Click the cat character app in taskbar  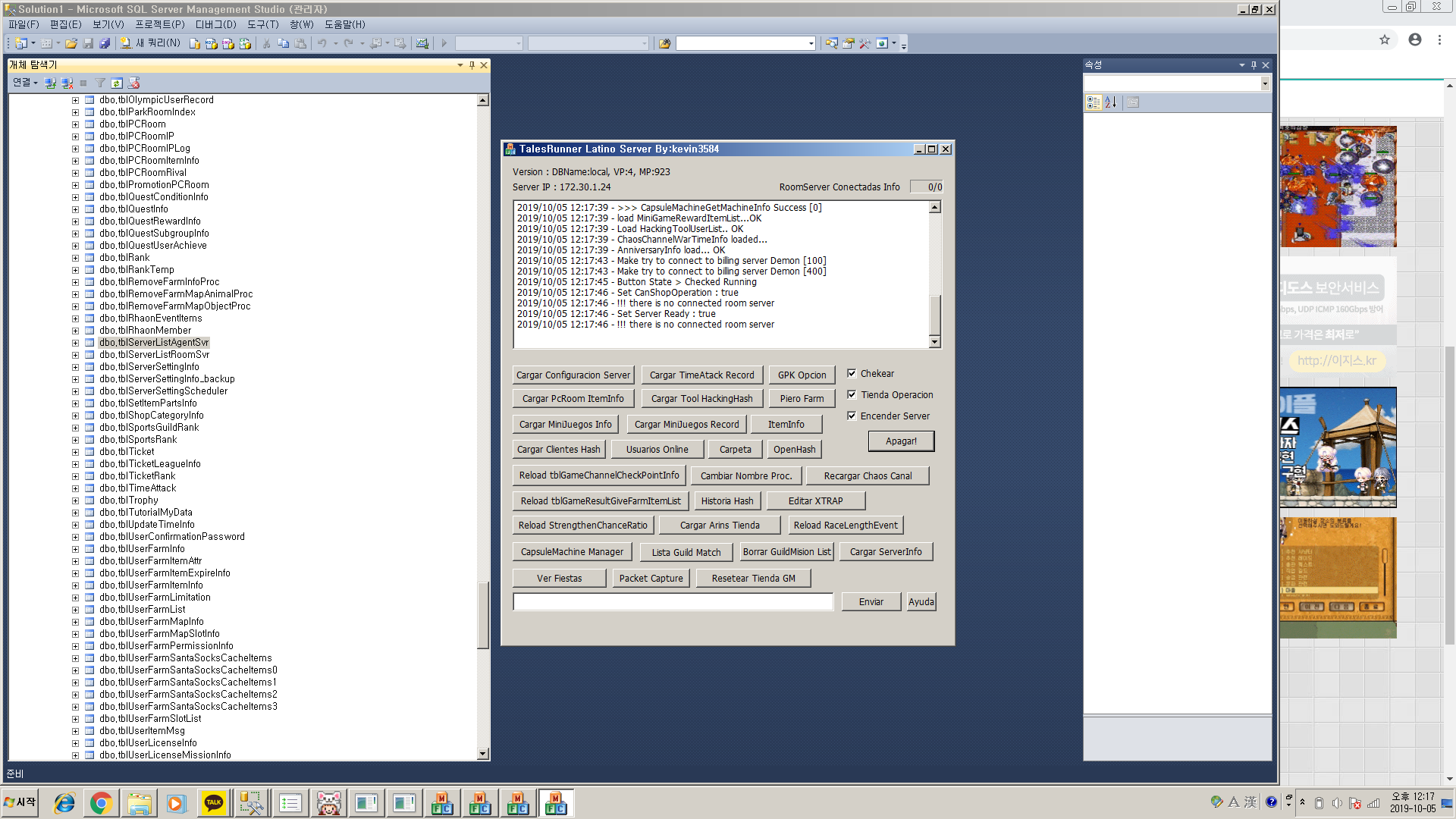pyautogui.click(x=328, y=803)
